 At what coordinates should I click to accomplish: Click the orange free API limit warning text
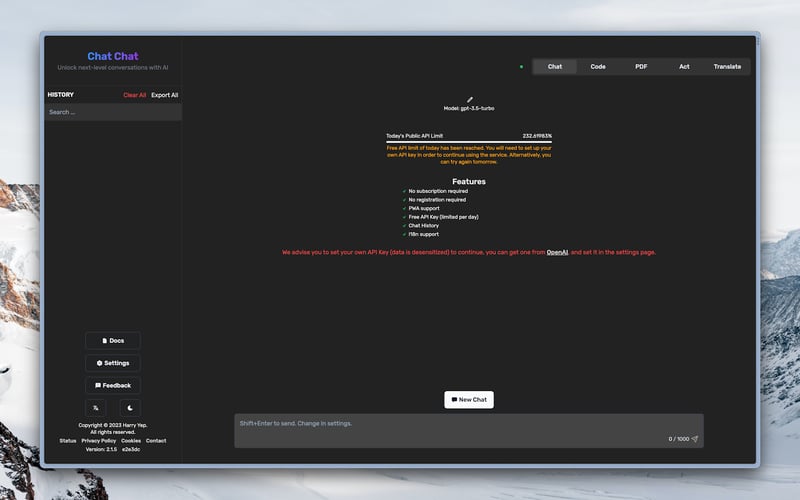pos(469,155)
